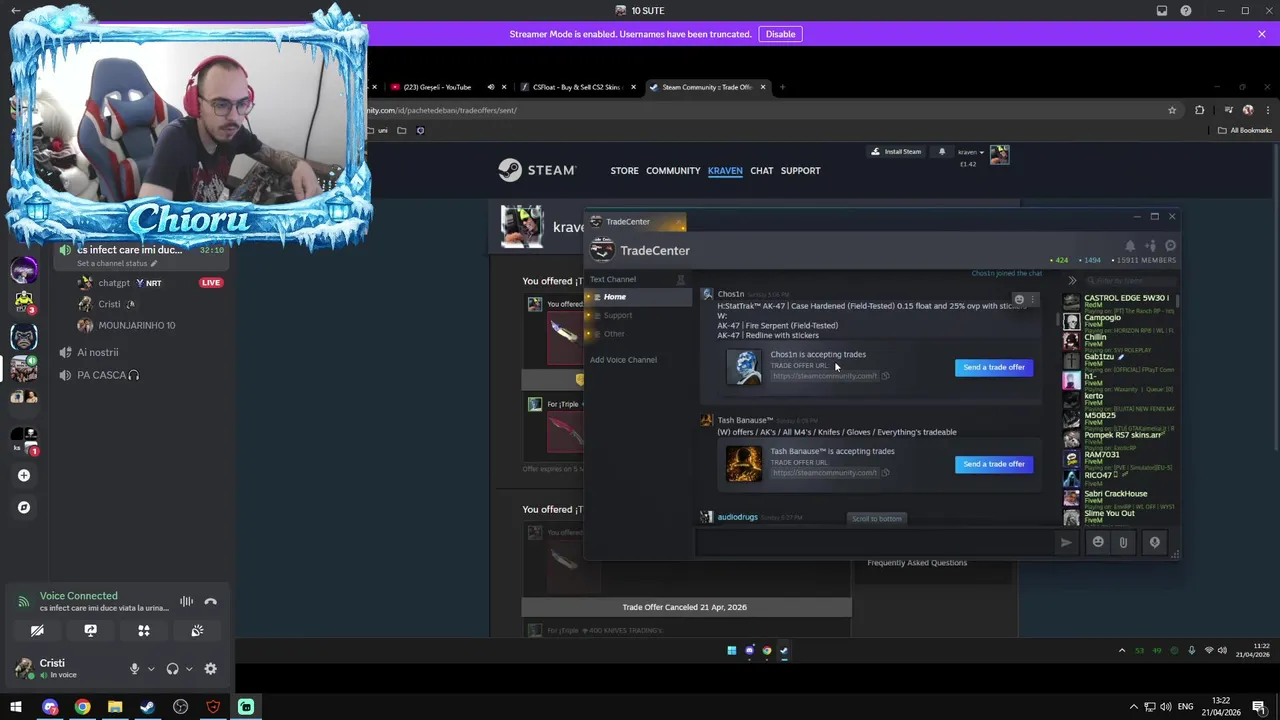1280x720 pixels.
Task: Open STORE in Steam navigation
Action: (624, 171)
